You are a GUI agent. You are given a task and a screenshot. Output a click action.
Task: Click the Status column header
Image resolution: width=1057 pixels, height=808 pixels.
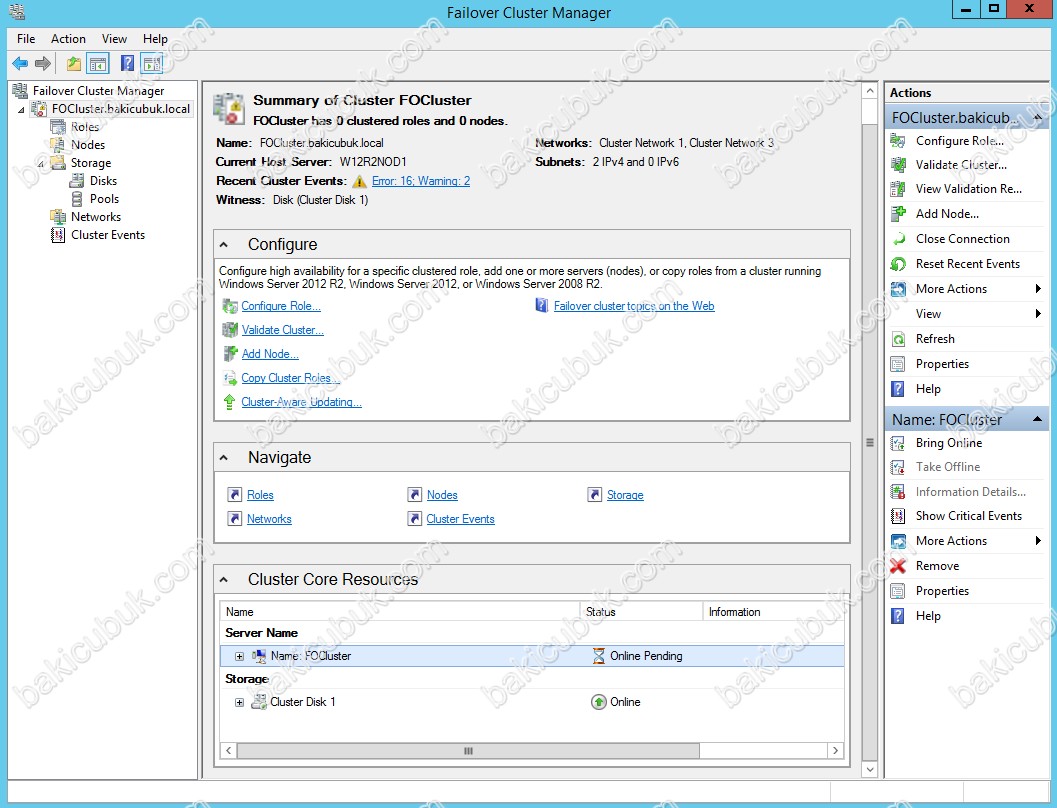pyautogui.click(x=641, y=612)
